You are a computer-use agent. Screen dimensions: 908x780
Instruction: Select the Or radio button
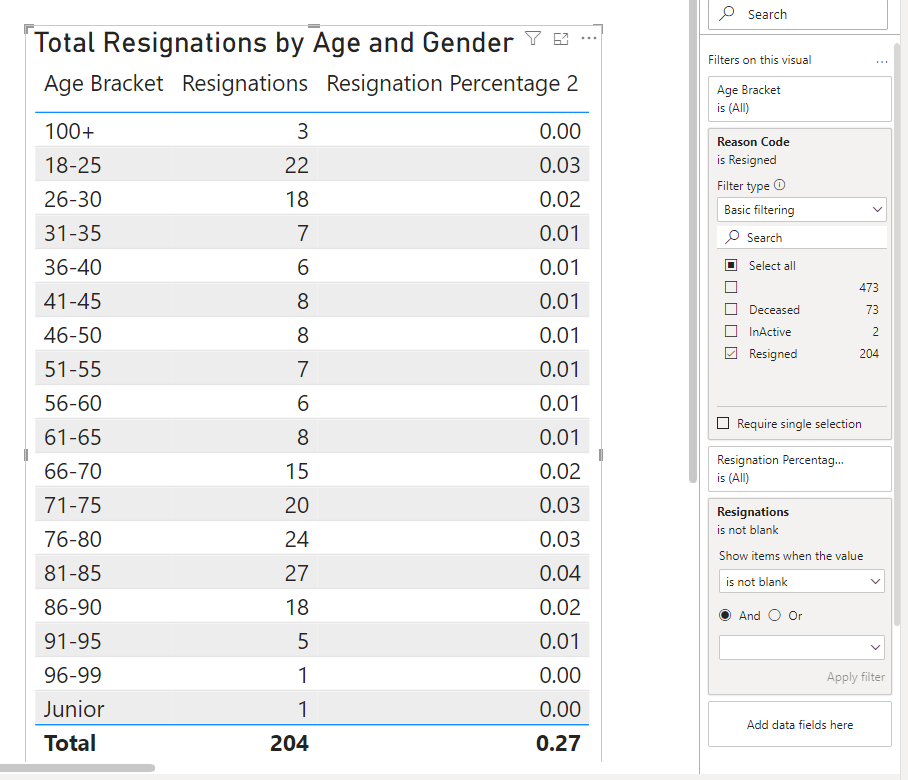click(774, 615)
